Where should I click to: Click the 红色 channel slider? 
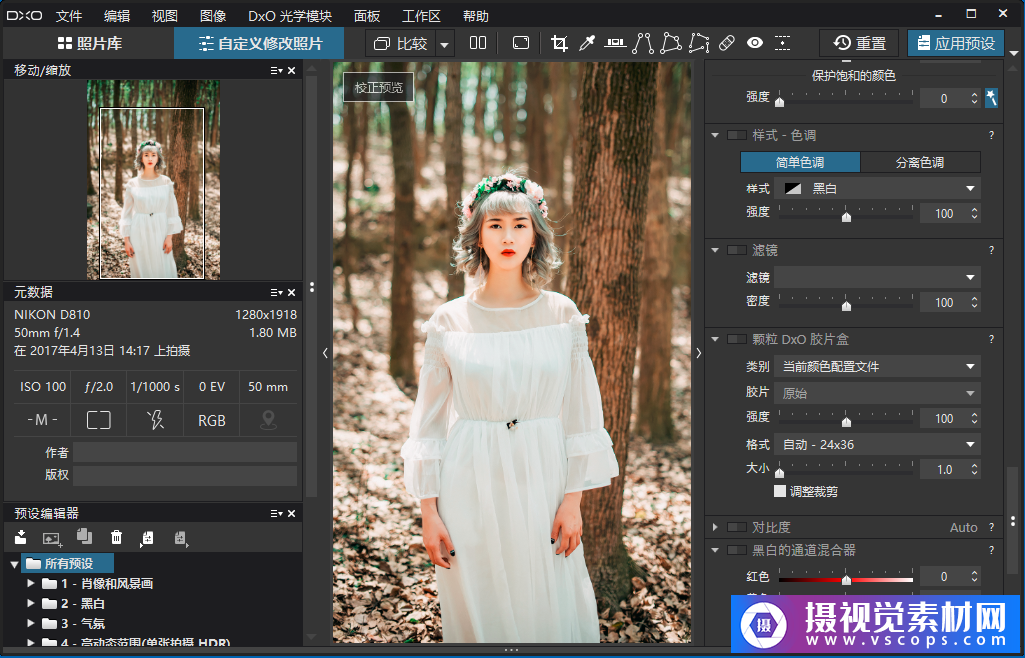coord(846,578)
